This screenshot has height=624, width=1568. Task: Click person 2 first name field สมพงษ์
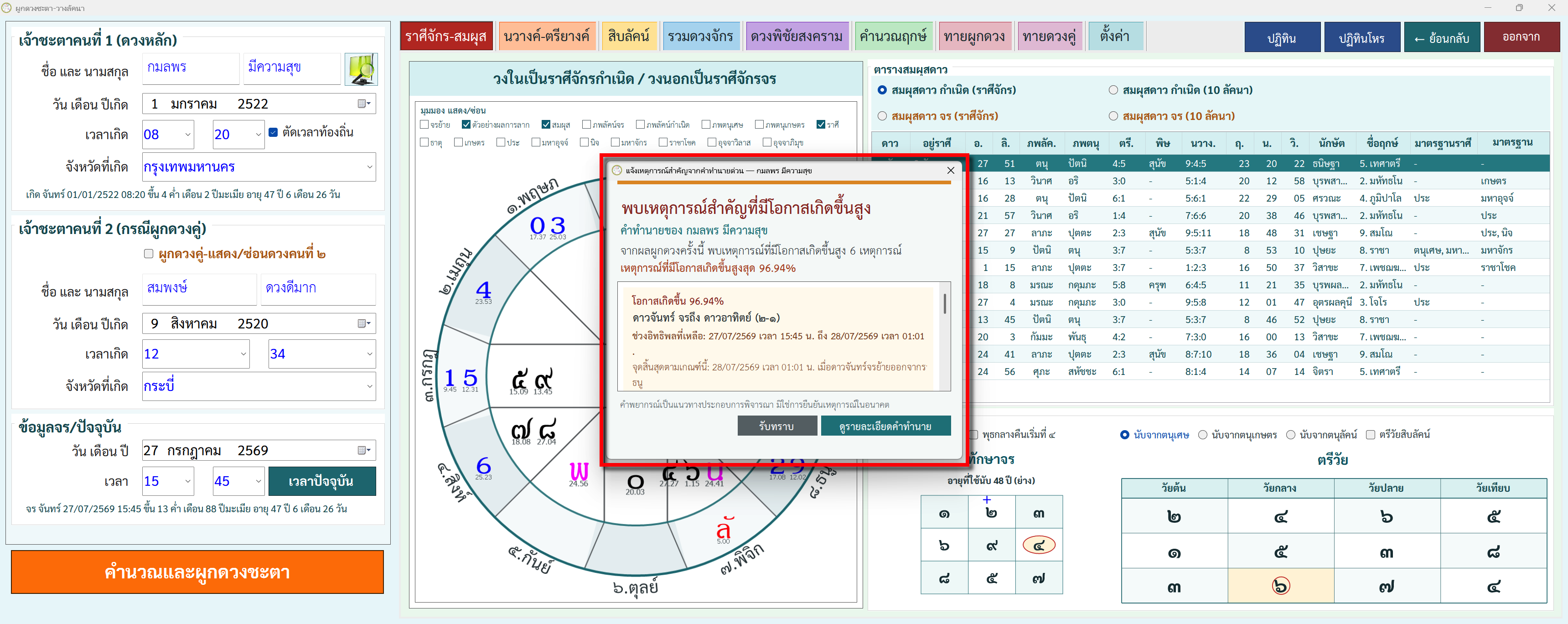pos(200,289)
